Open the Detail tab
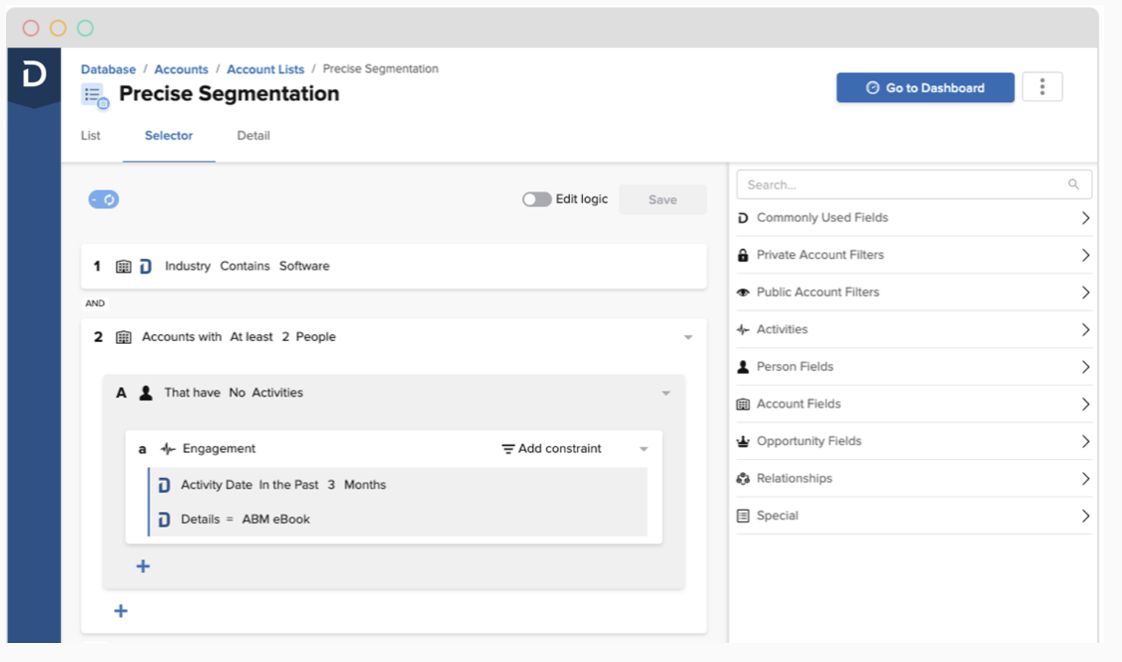This screenshot has width=1122, height=662. tap(253, 136)
